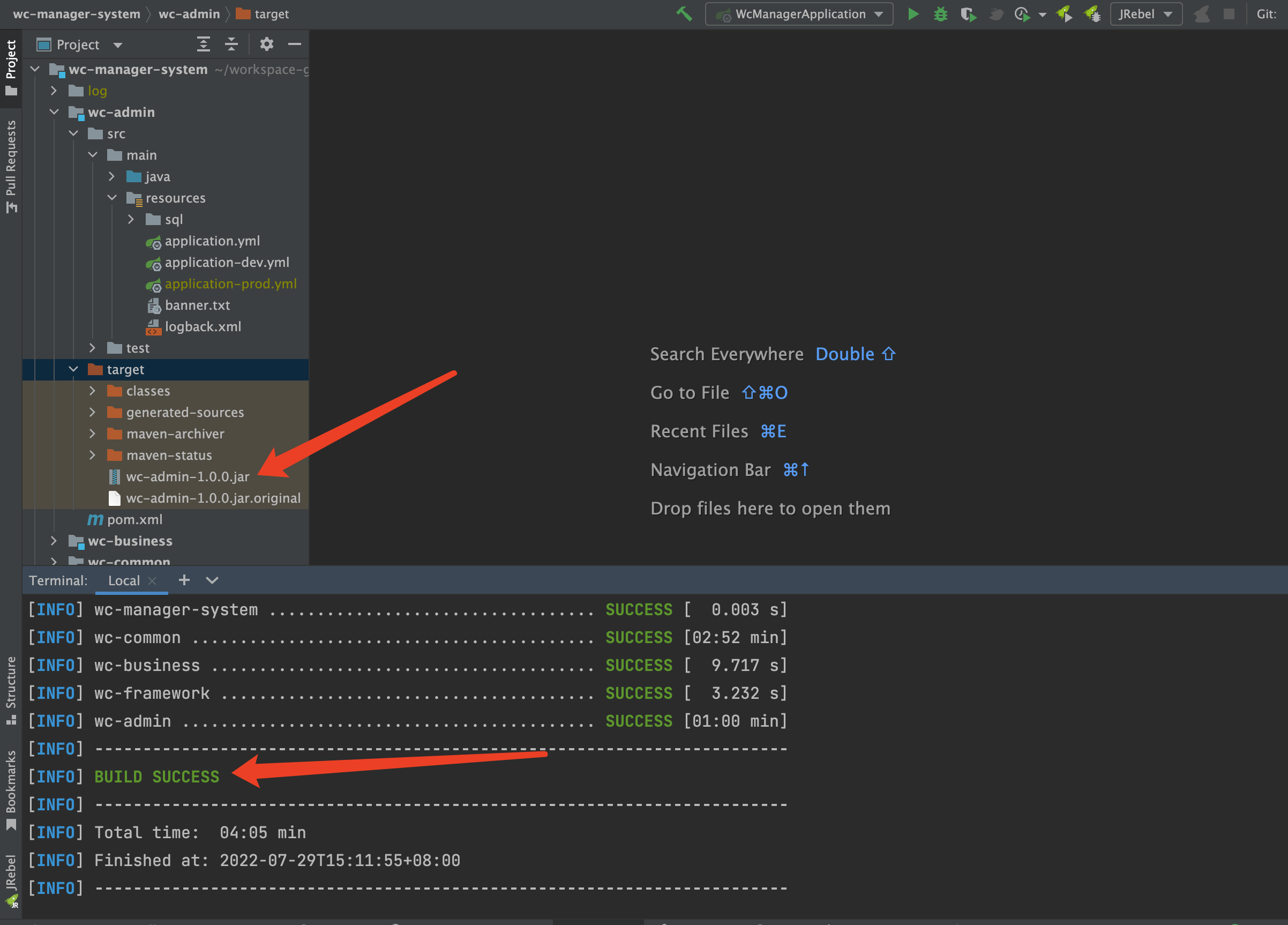
Task: Click the Build project hammer icon
Action: pyautogui.click(x=684, y=13)
